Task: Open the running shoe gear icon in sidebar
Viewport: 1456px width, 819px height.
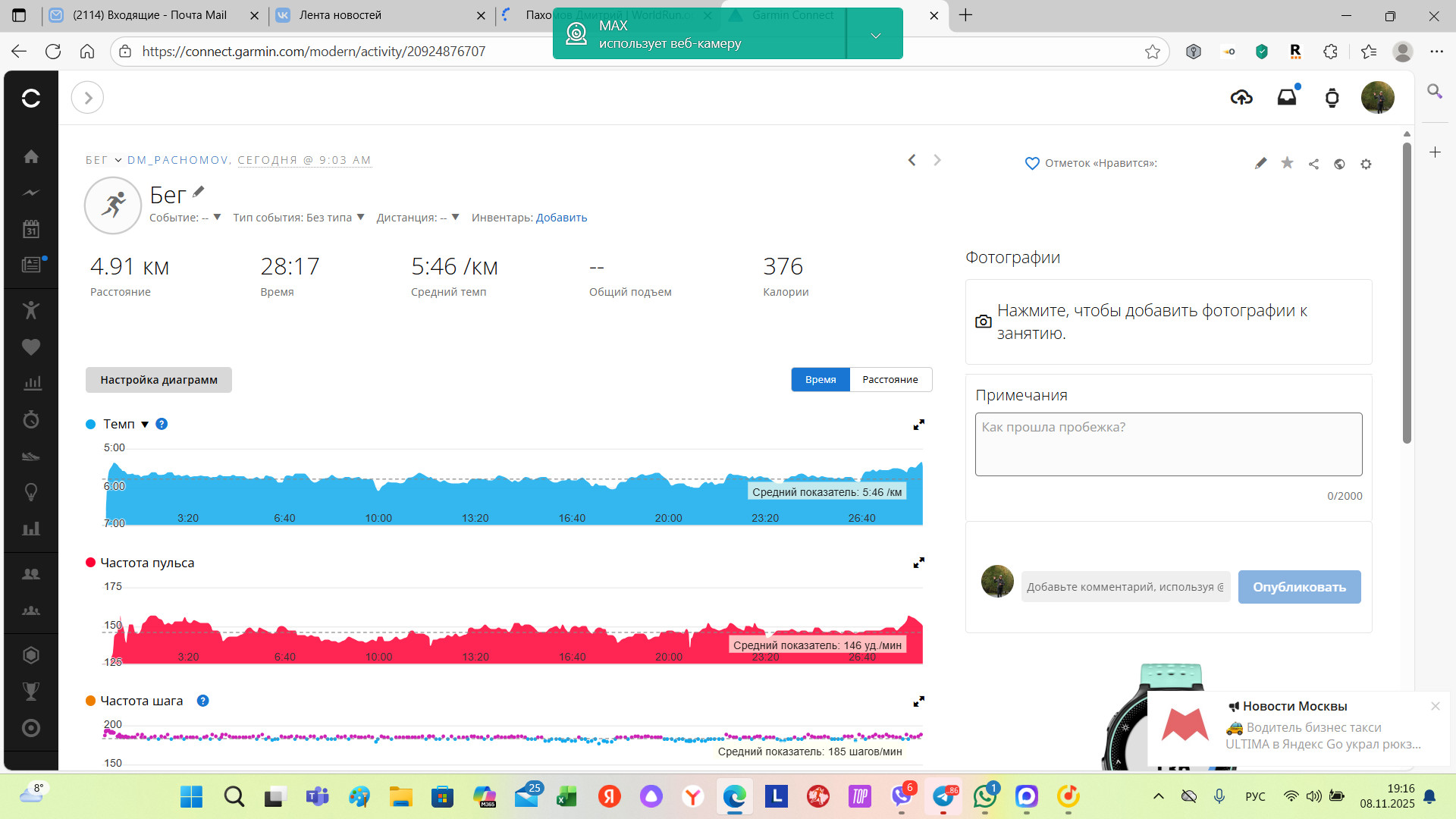Action: point(31,457)
